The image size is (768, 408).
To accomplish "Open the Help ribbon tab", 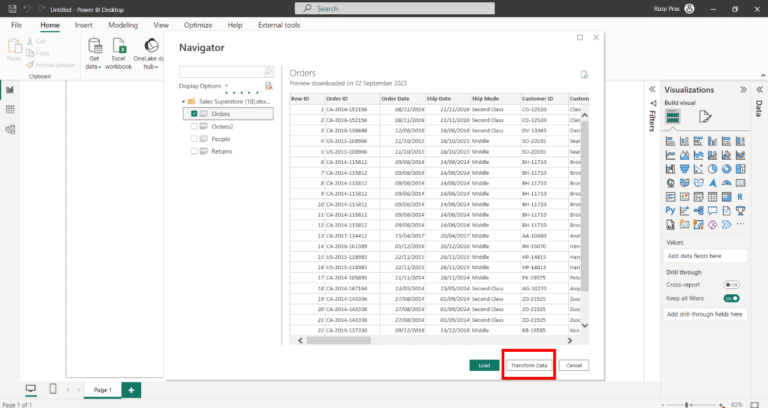I will 235,25.
